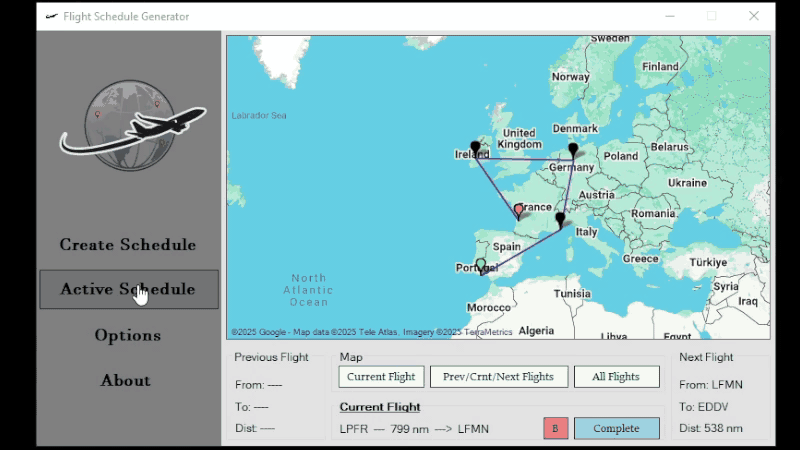
Task: Select the black map pin over Ireland
Action: pyautogui.click(x=475, y=148)
